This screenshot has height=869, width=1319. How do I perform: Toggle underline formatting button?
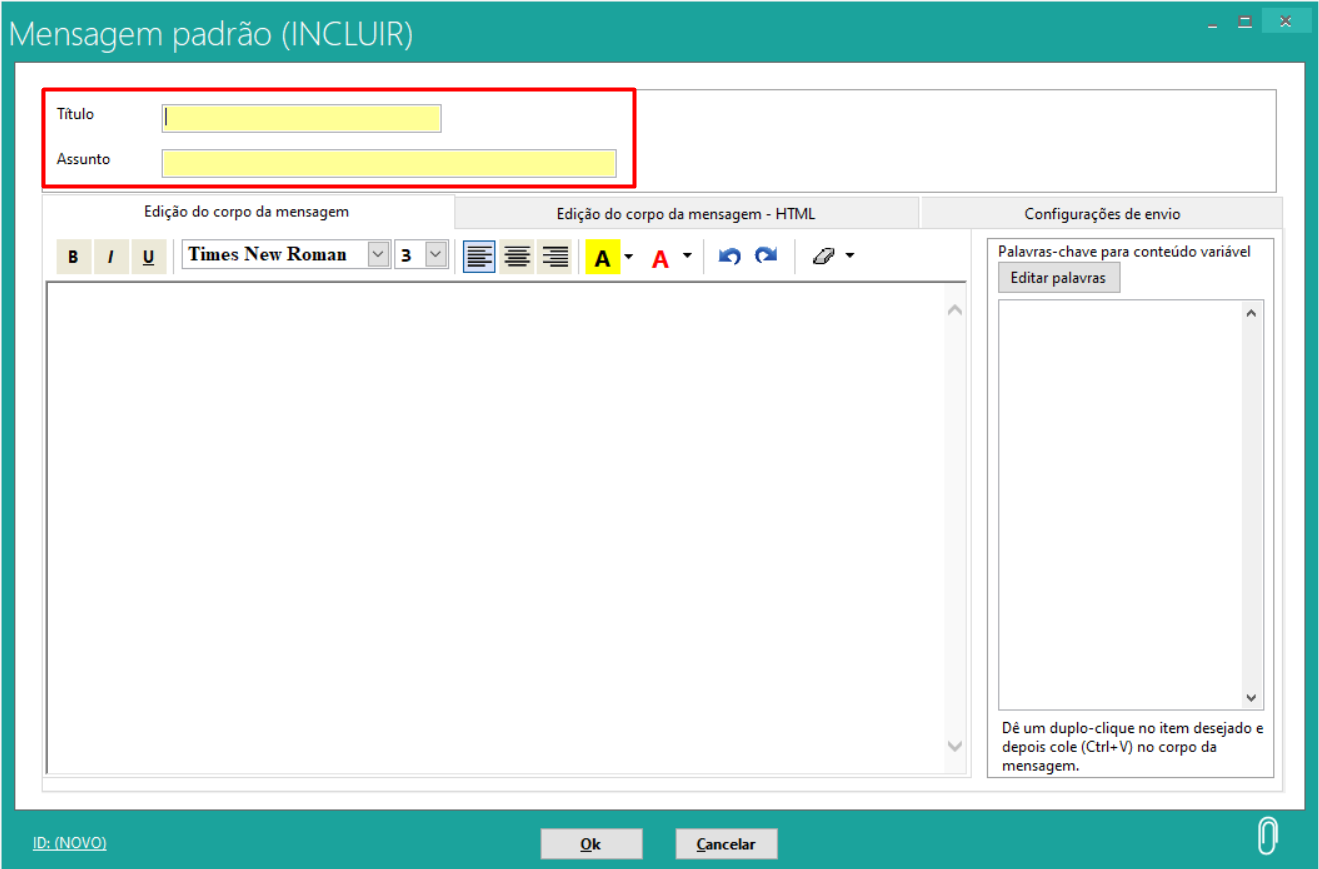tap(148, 257)
